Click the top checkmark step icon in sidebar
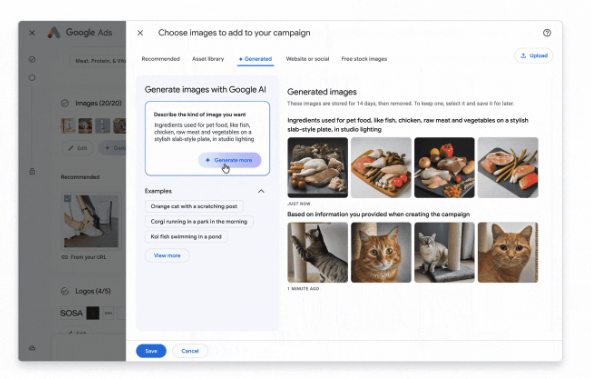 pos(32,60)
